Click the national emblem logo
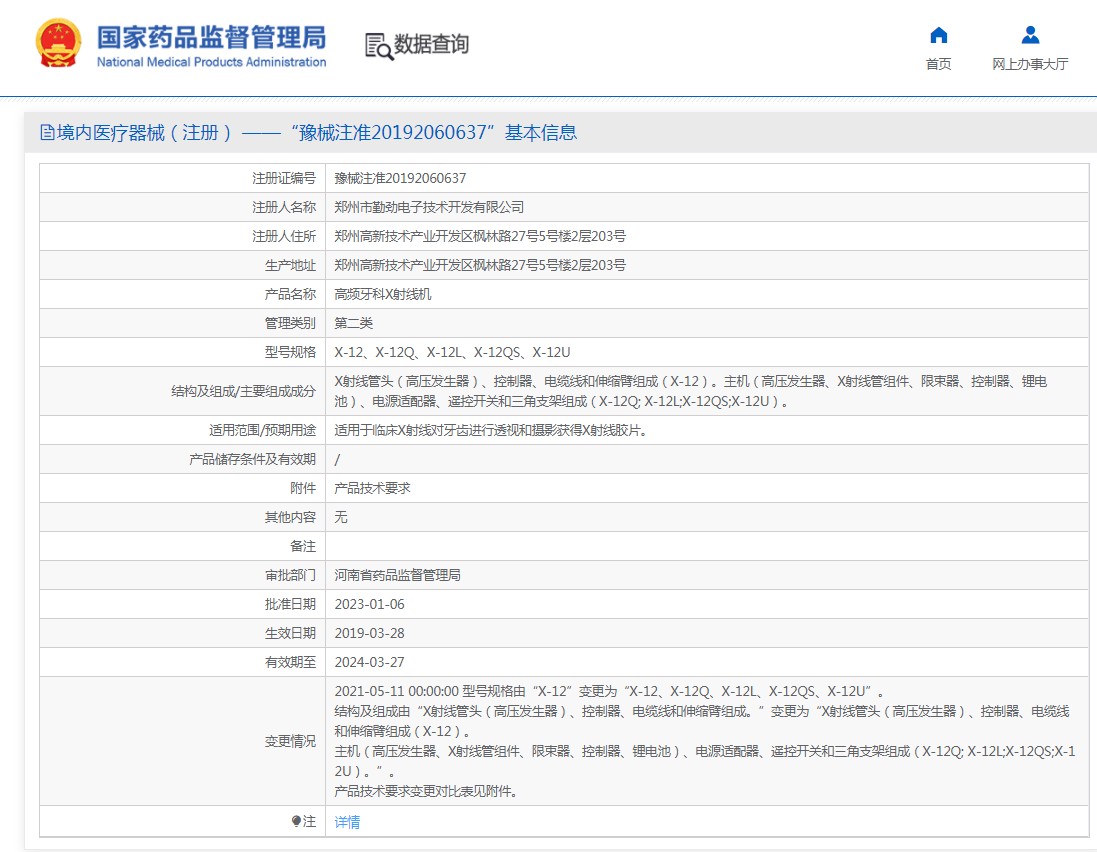 tap(58, 43)
